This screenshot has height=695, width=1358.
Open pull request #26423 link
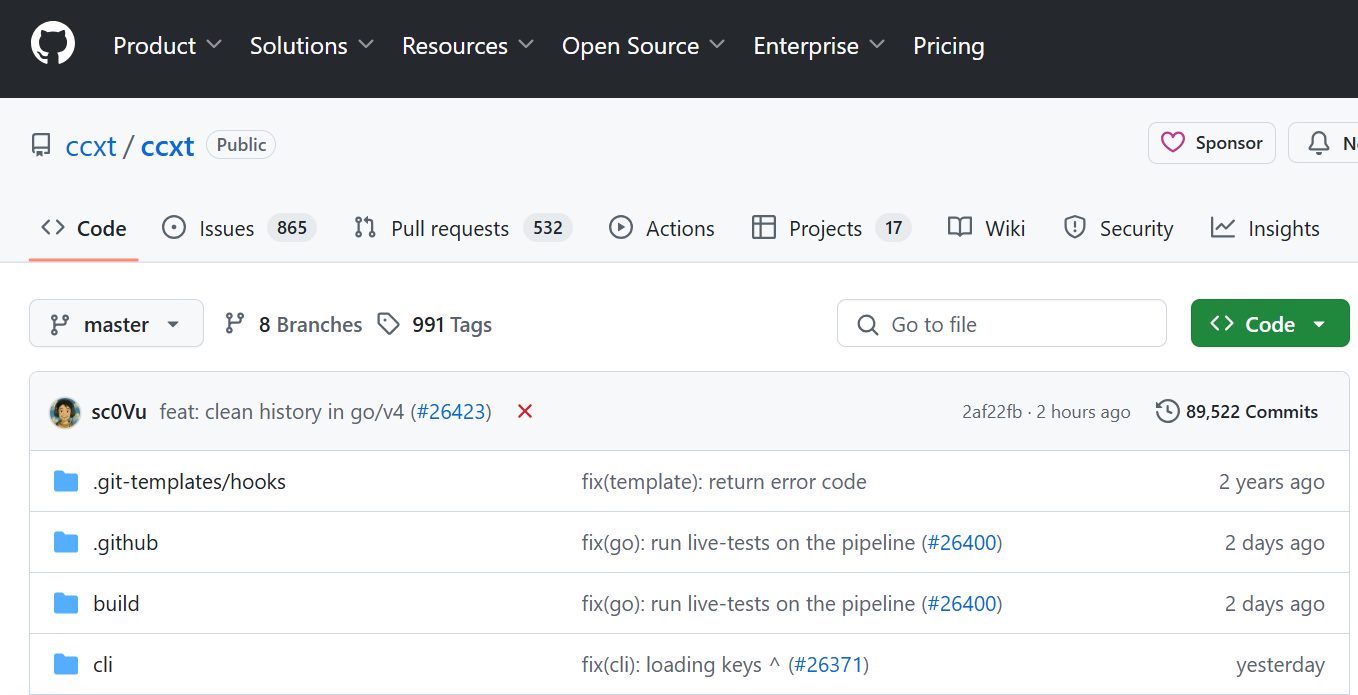click(x=450, y=412)
